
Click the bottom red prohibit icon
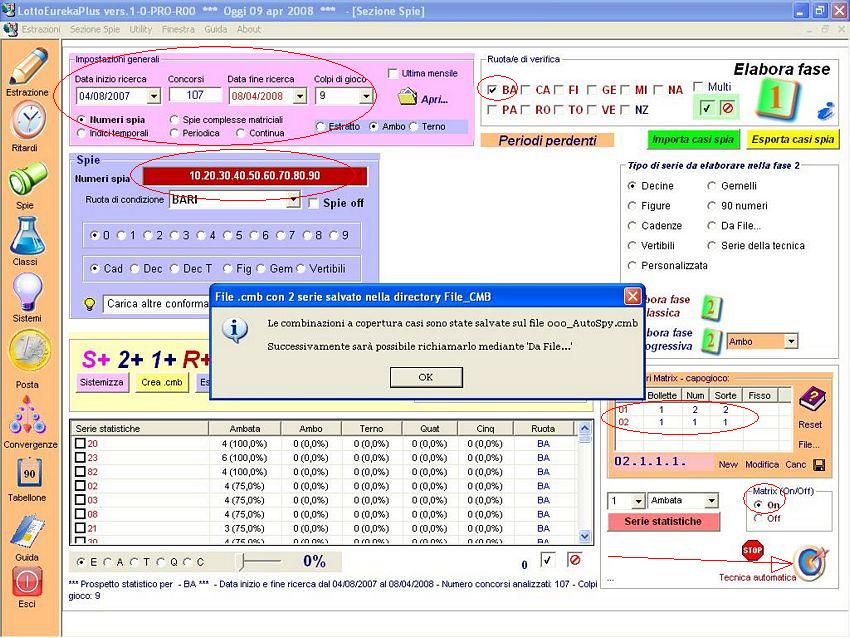coord(575,560)
